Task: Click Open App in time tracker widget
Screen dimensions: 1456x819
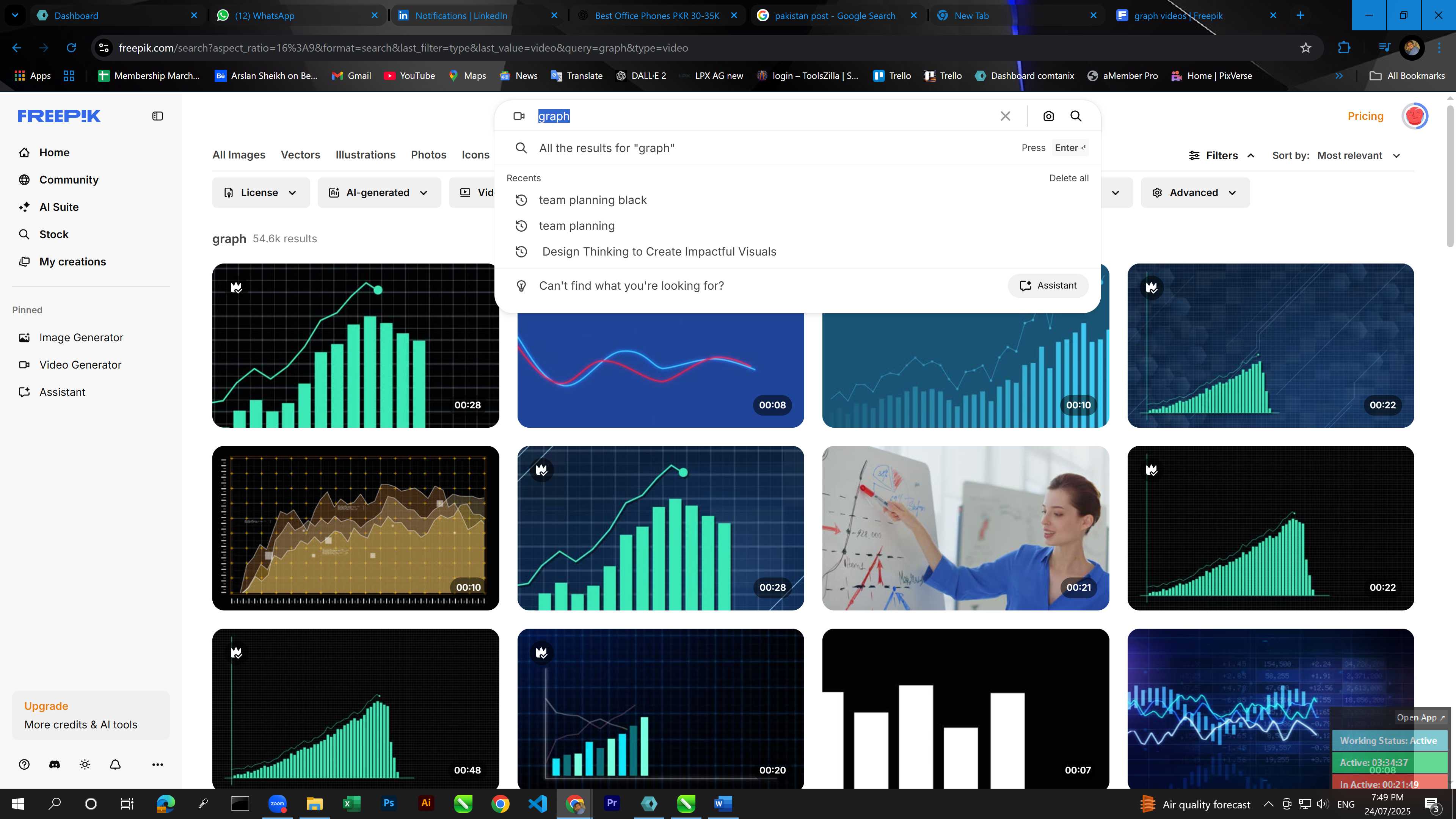Action: pos(1420,717)
